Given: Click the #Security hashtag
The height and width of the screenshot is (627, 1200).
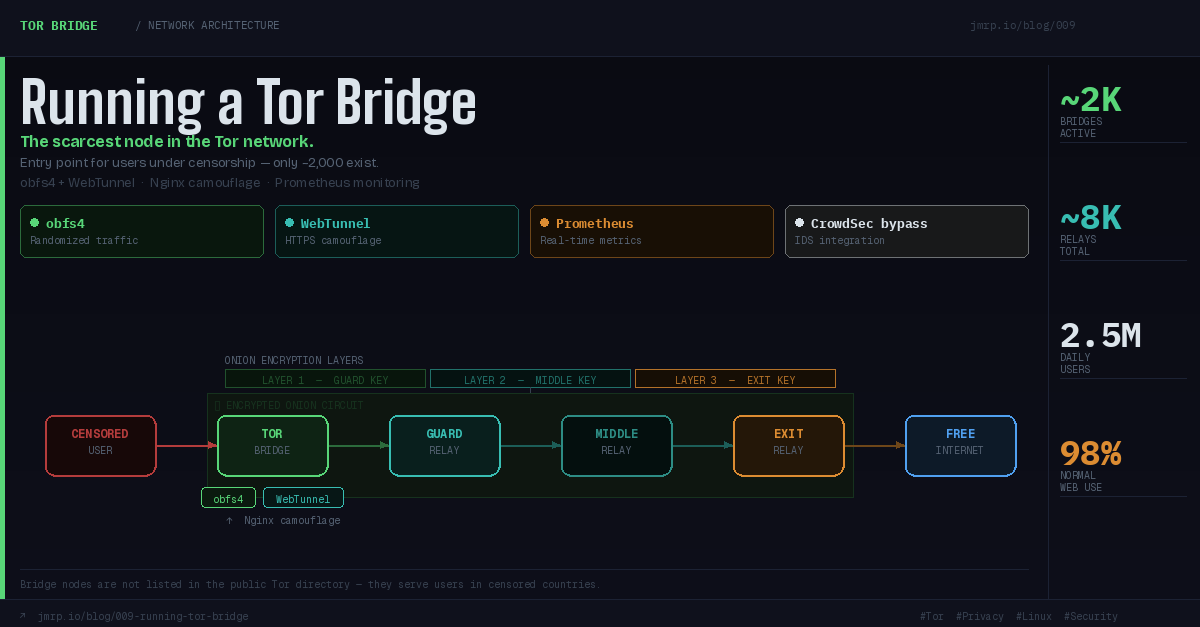Looking at the screenshot, I should [1090, 617].
